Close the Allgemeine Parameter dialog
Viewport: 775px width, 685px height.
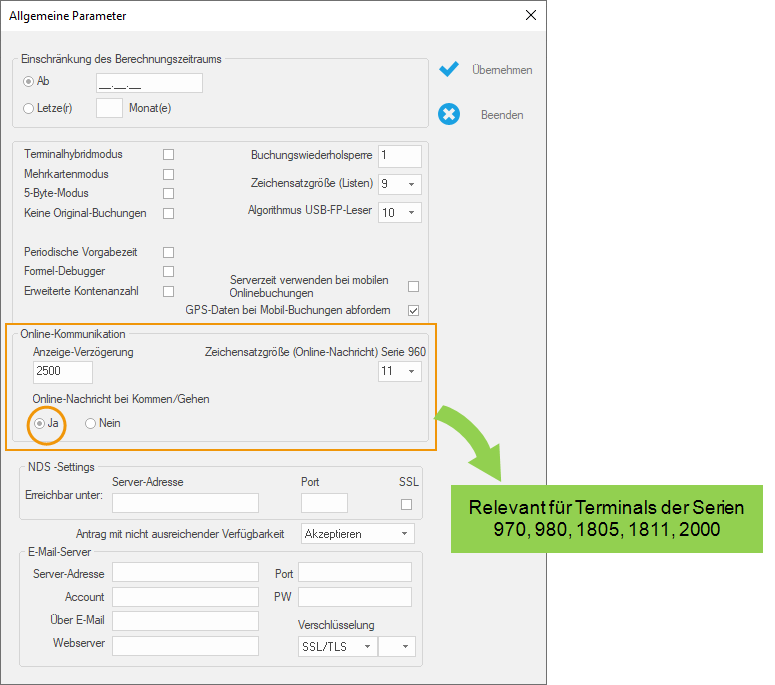530,15
